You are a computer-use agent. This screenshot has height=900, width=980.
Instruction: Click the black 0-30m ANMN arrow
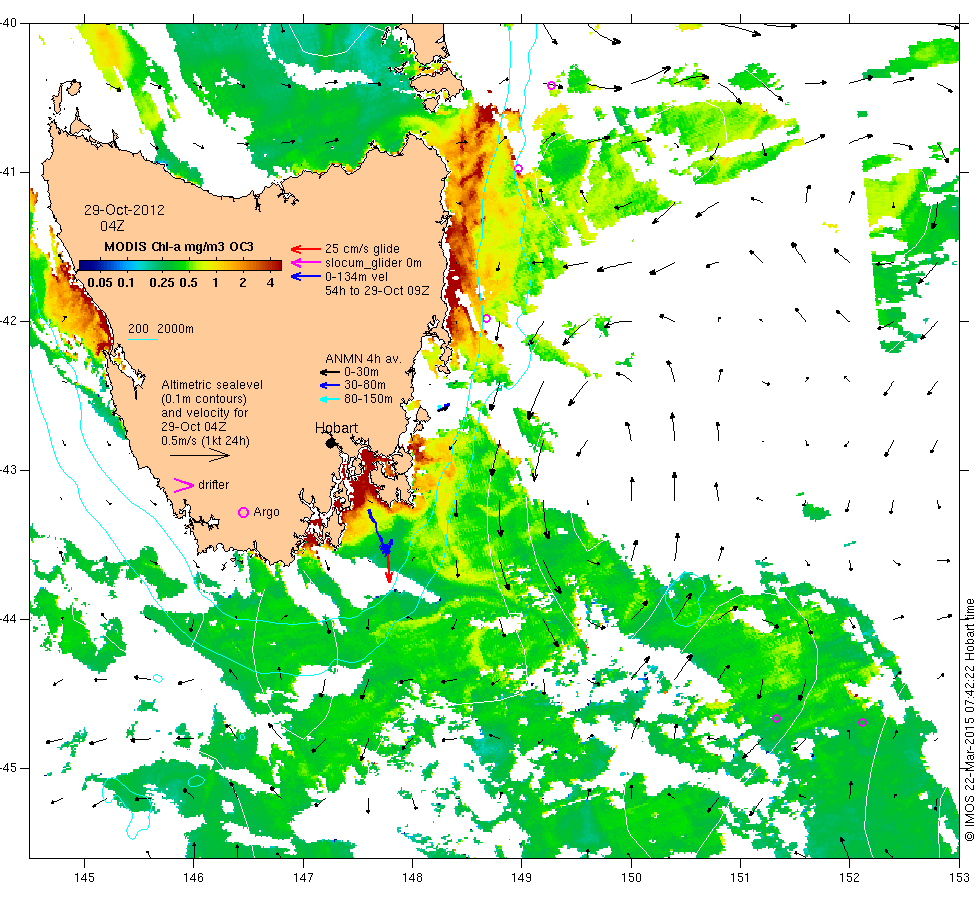point(329,372)
